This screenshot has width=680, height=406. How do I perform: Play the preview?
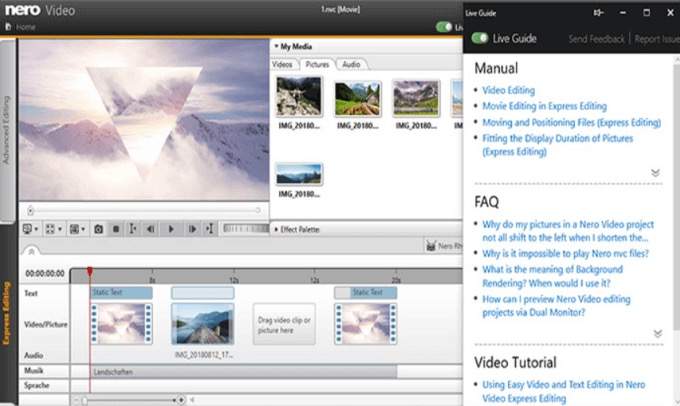point(171,229)
